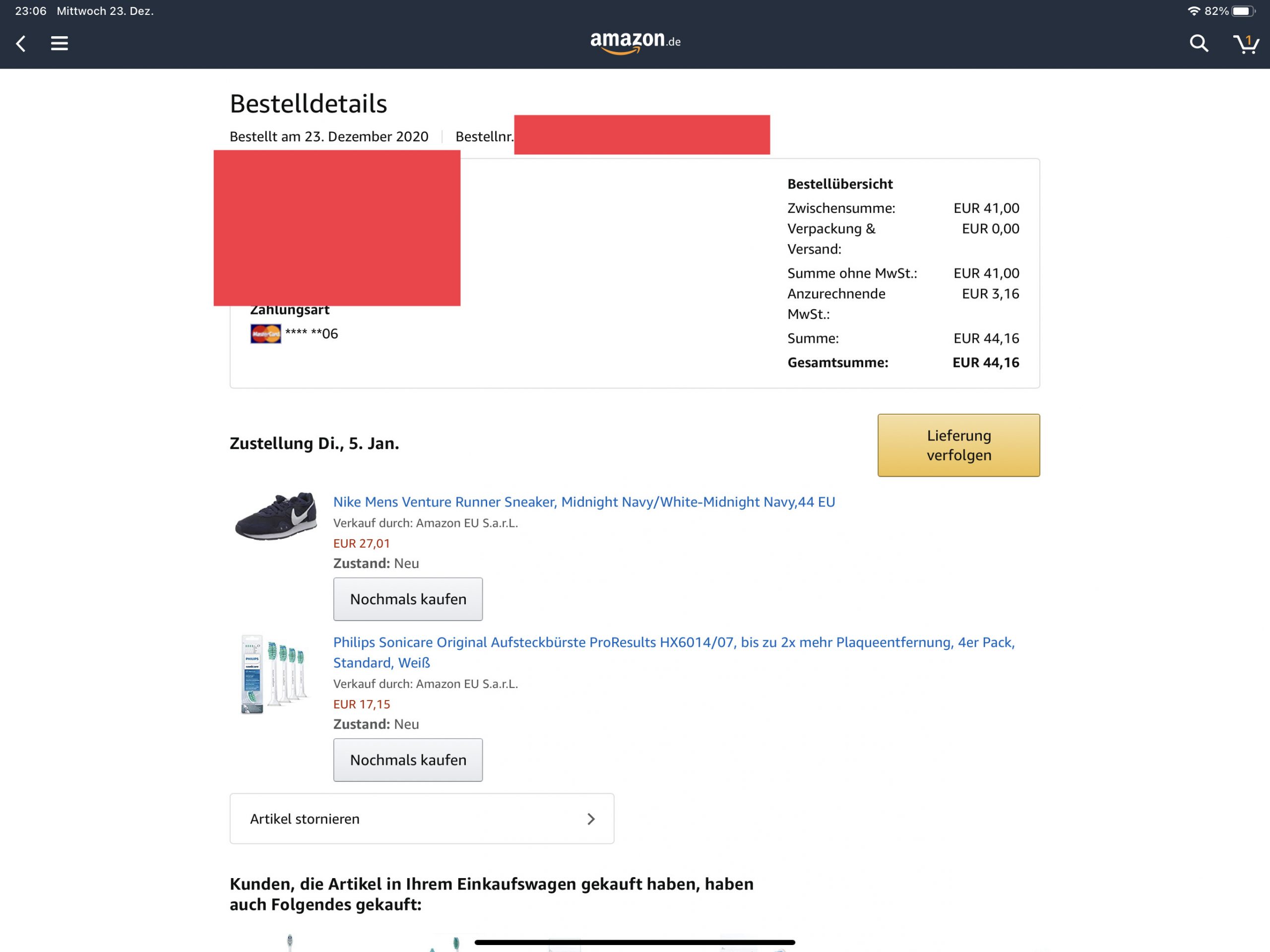
Task: Tap the back arrow icon
Action: coord(21,44)
